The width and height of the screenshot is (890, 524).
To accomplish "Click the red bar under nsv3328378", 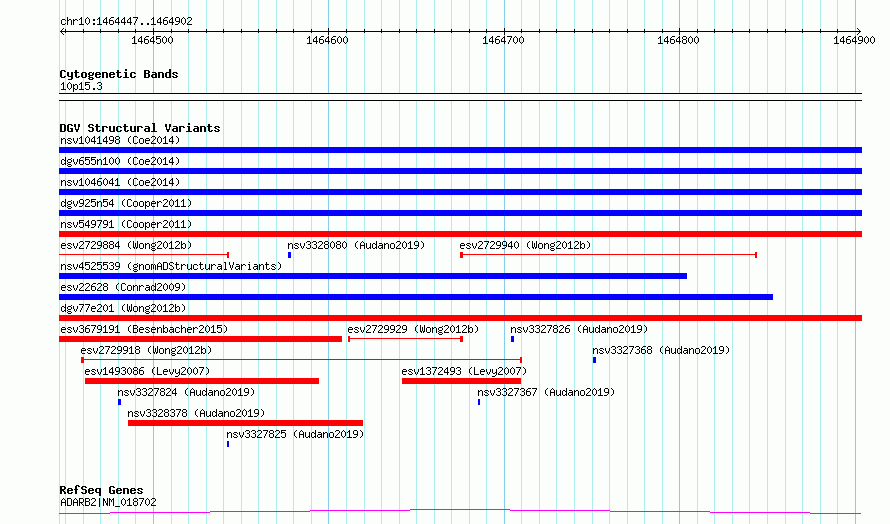I will pyautogui.click(x=245, y=423).
